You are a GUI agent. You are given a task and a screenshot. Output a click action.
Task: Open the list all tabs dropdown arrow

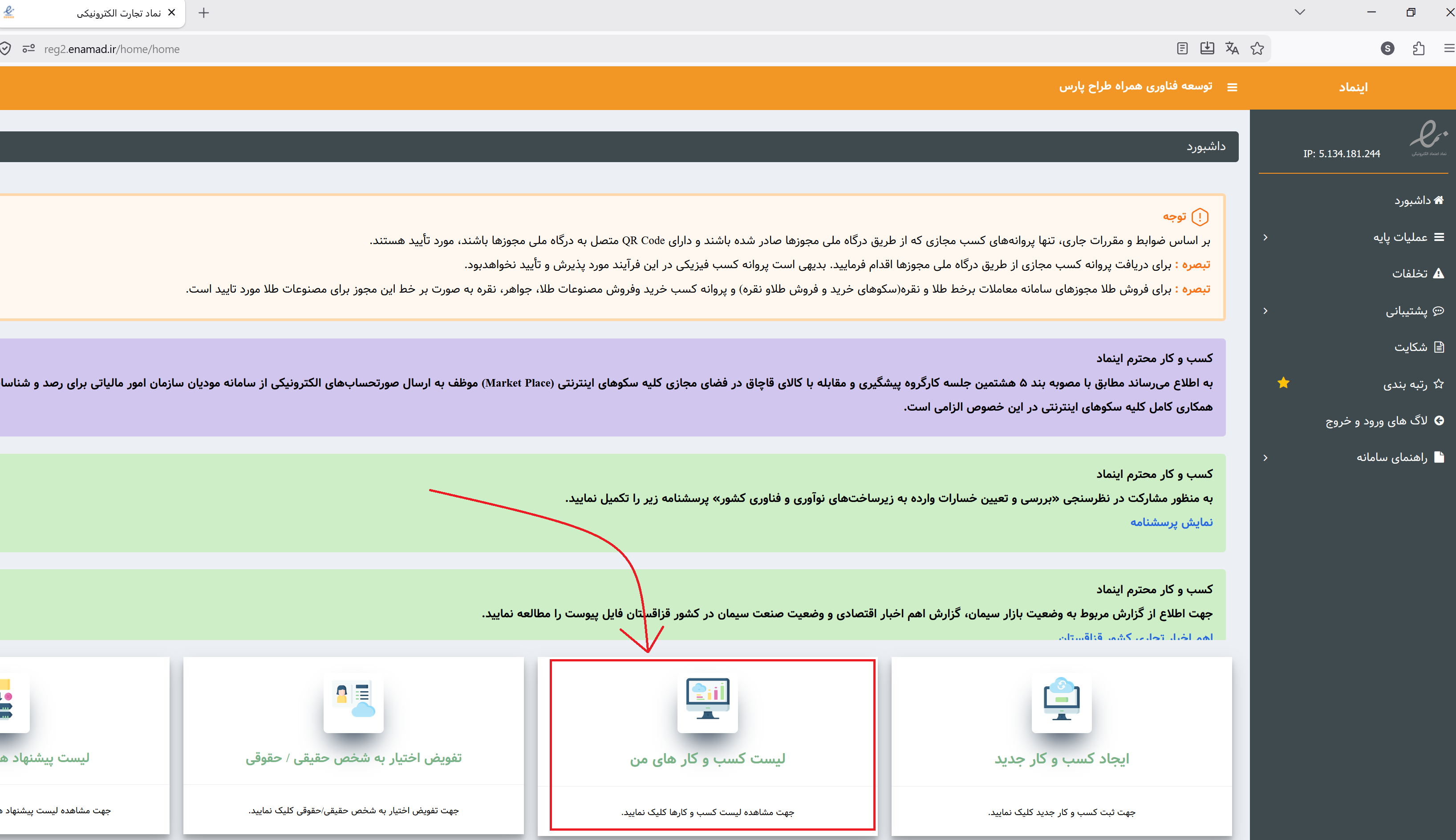tap(1299, 12)
